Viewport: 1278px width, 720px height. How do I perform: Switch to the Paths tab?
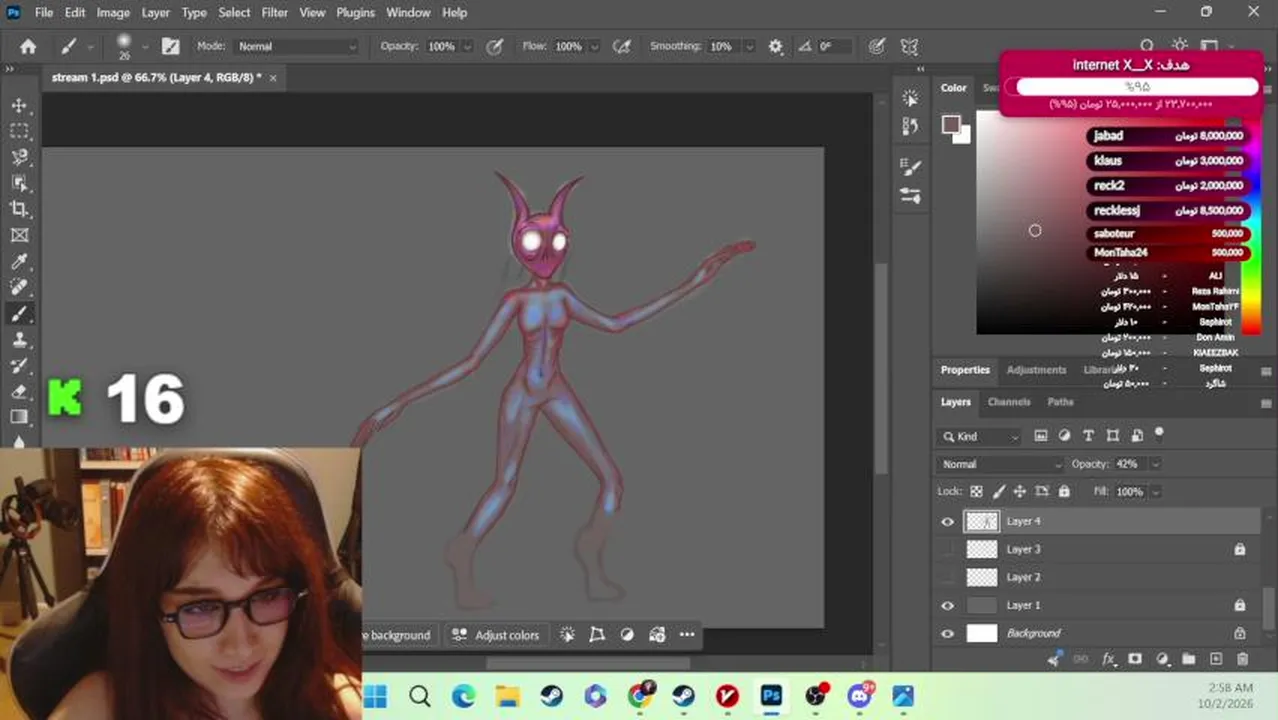(1060, 401)
